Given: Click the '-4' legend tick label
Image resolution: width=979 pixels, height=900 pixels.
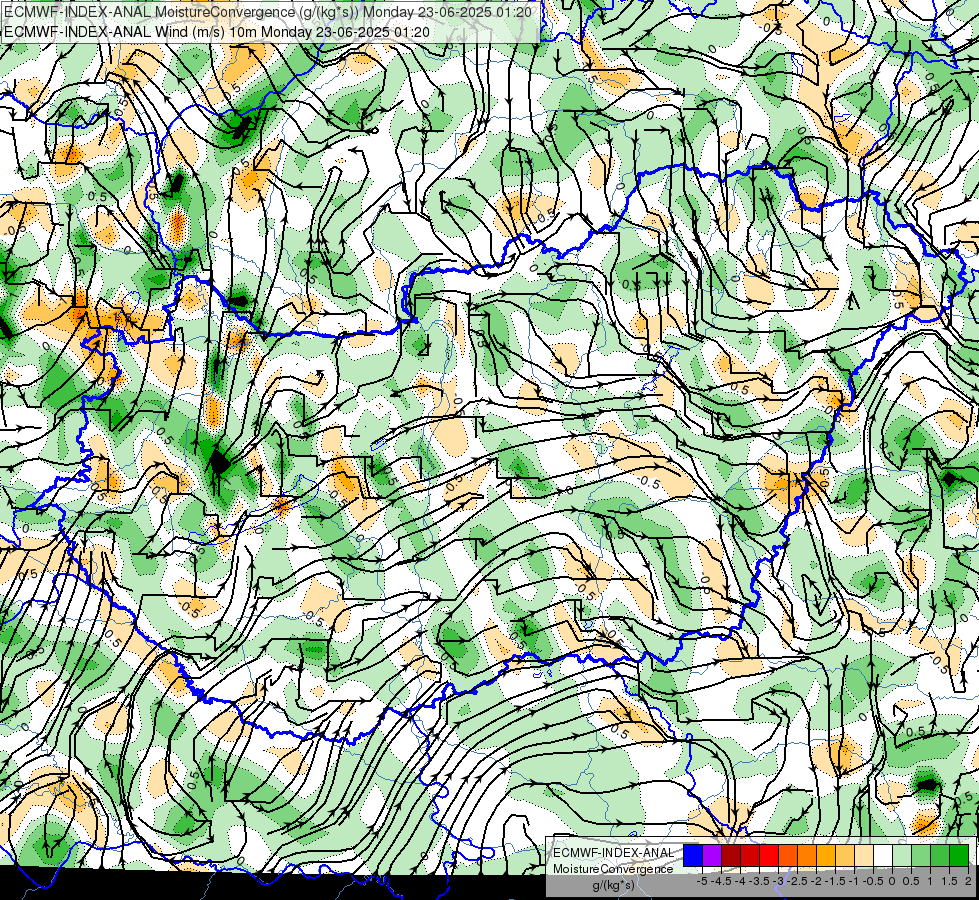Looking at the screenshot, I should click(x=740, y=881).
